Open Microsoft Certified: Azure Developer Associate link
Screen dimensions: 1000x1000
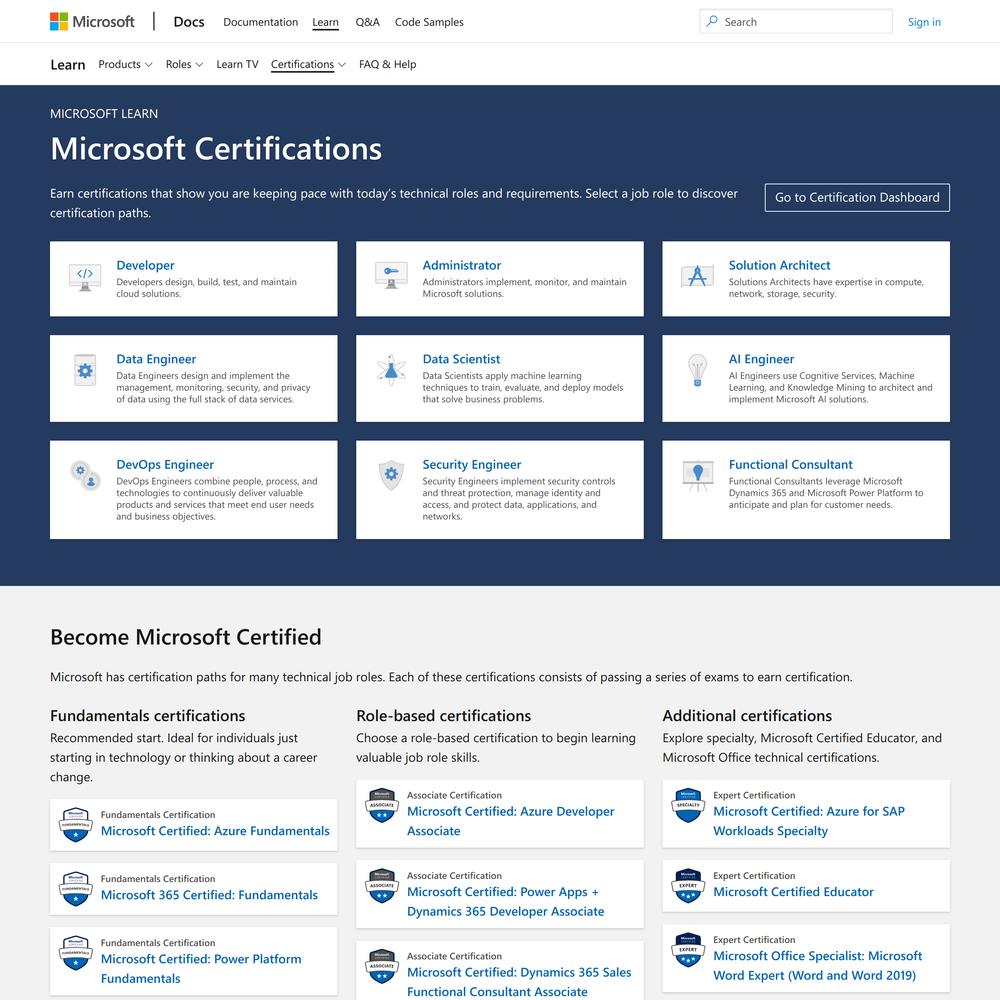(x=511, y=821)
